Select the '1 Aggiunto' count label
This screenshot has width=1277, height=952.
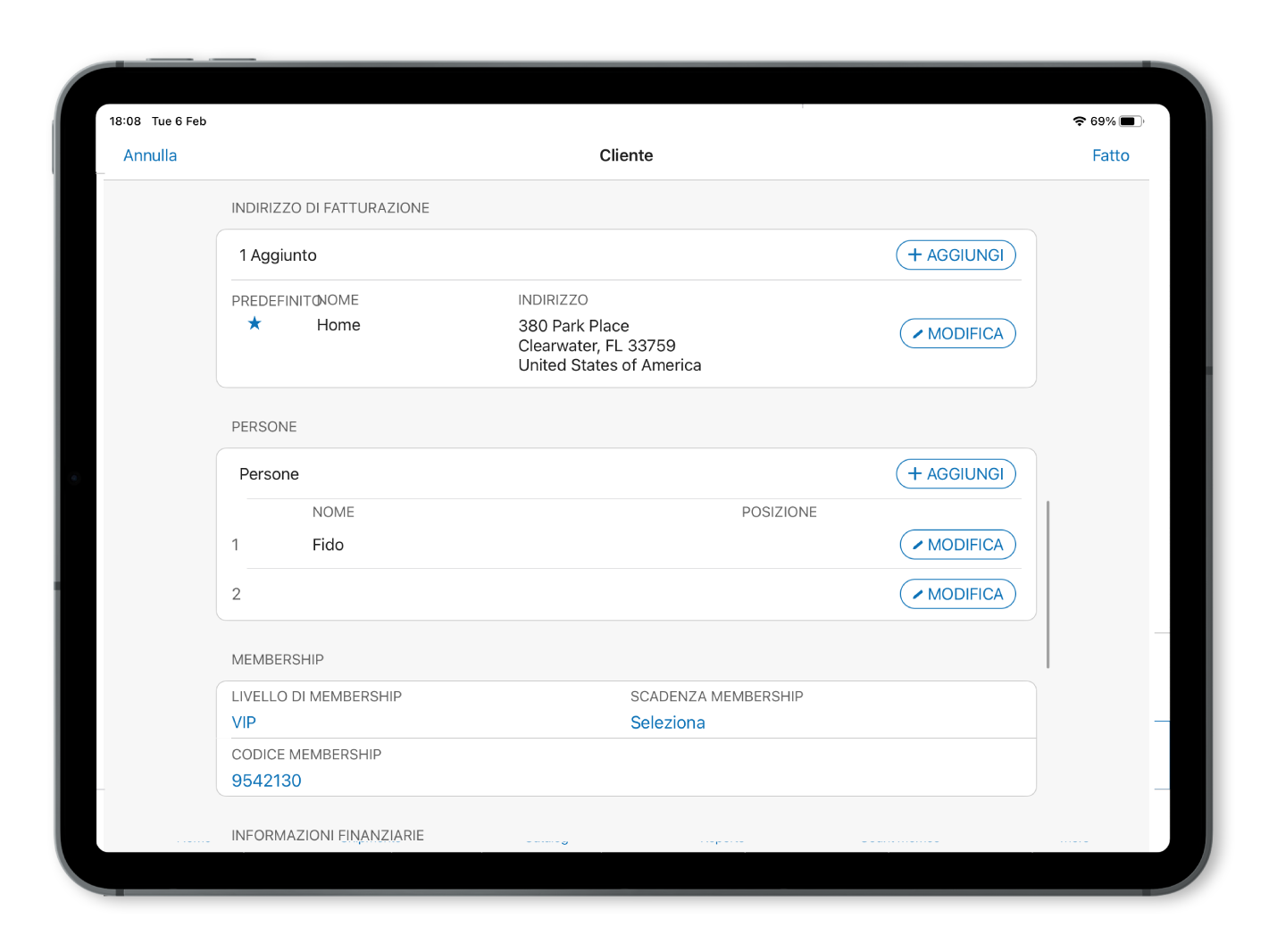278,255
